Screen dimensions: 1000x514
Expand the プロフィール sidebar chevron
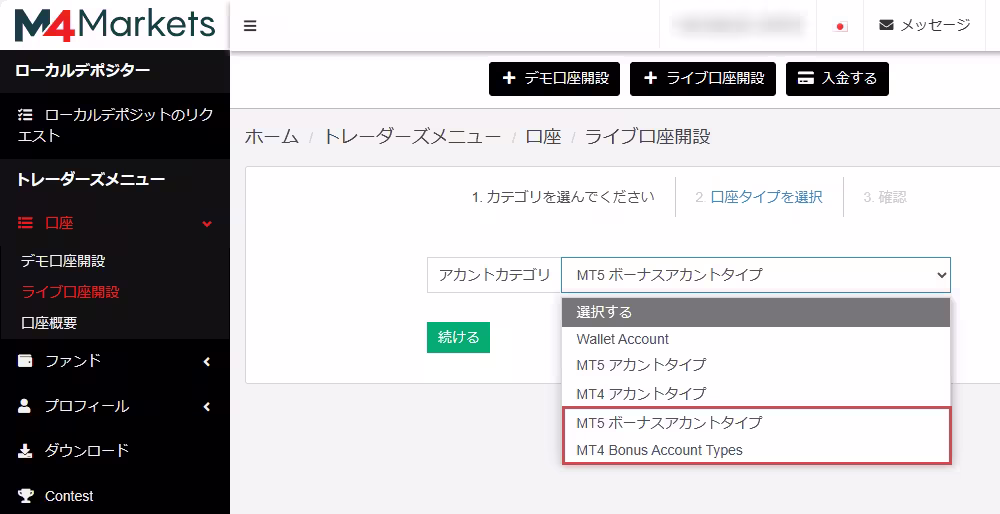(x=207, y=406)
